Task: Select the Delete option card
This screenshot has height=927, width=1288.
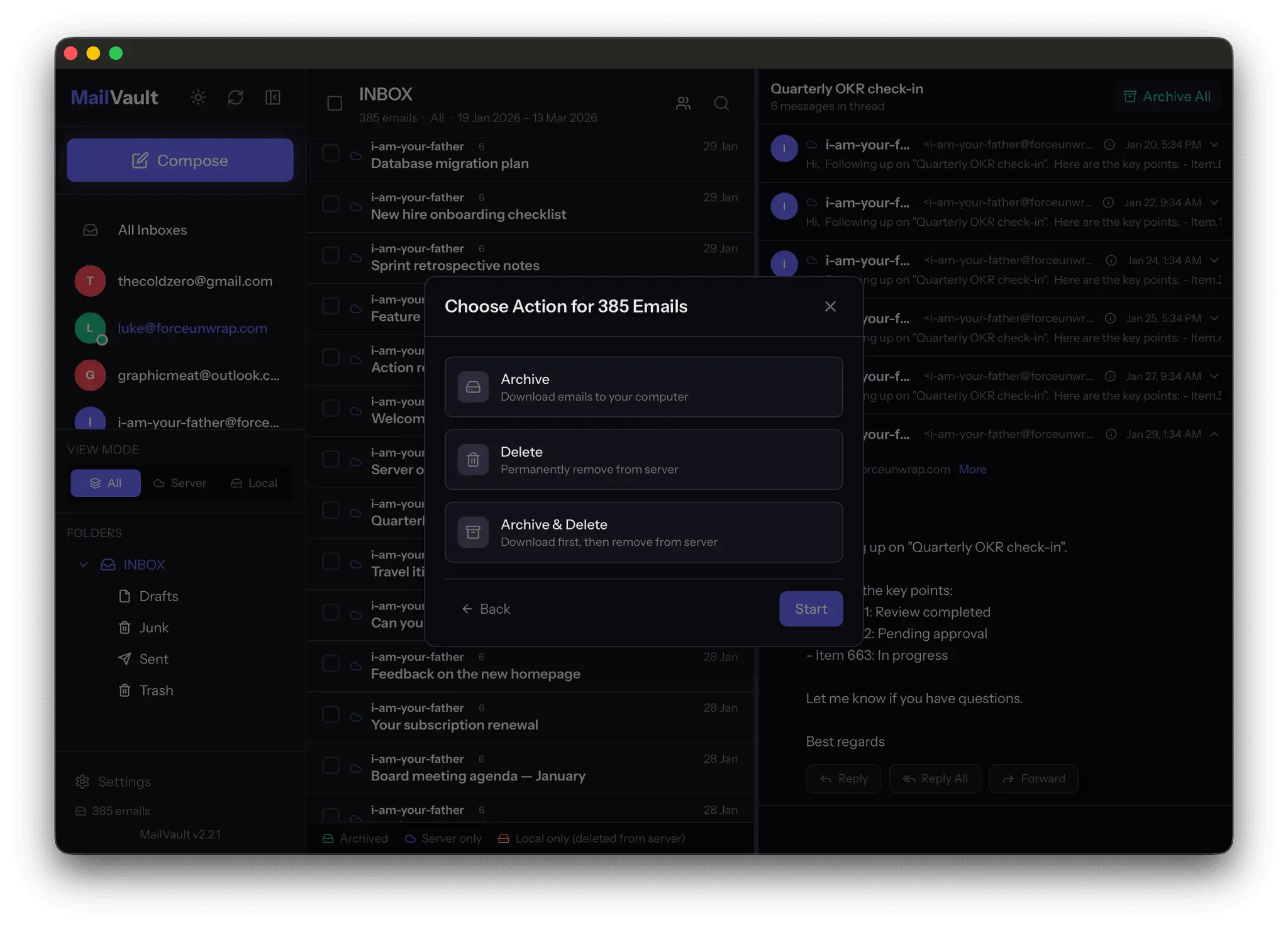Action: (643, 460)
